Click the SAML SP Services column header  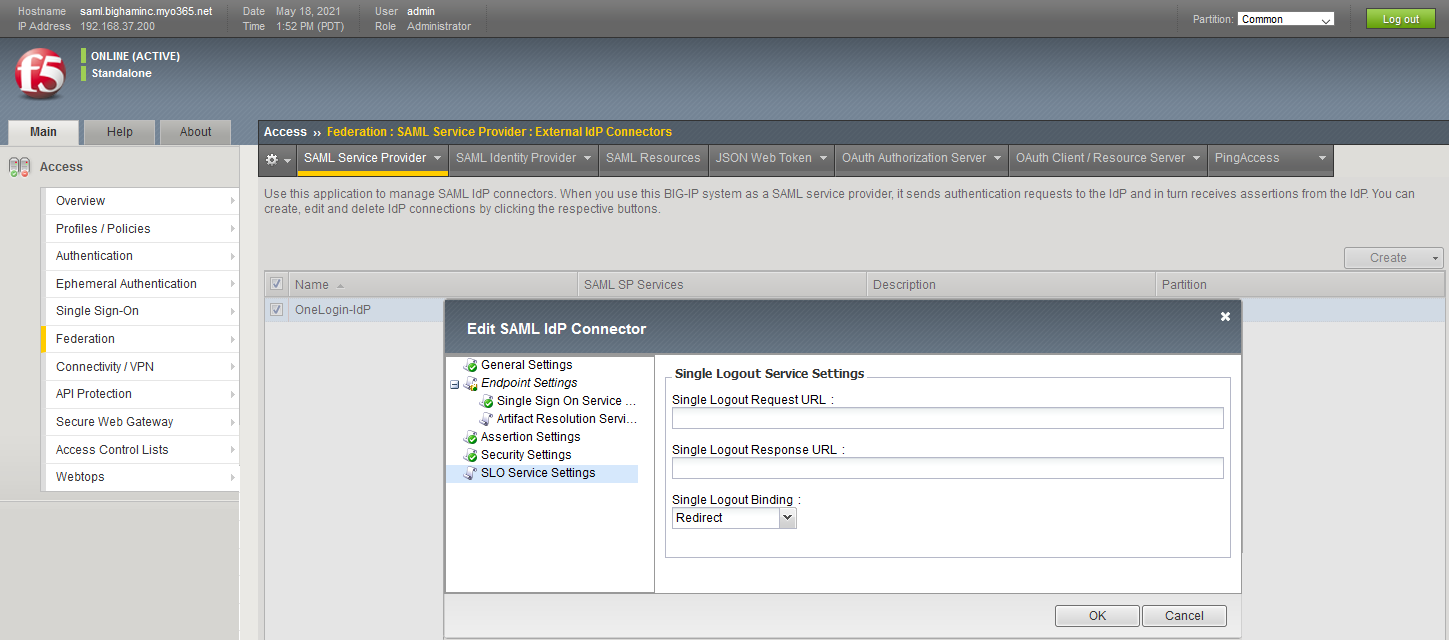[722, 285]
